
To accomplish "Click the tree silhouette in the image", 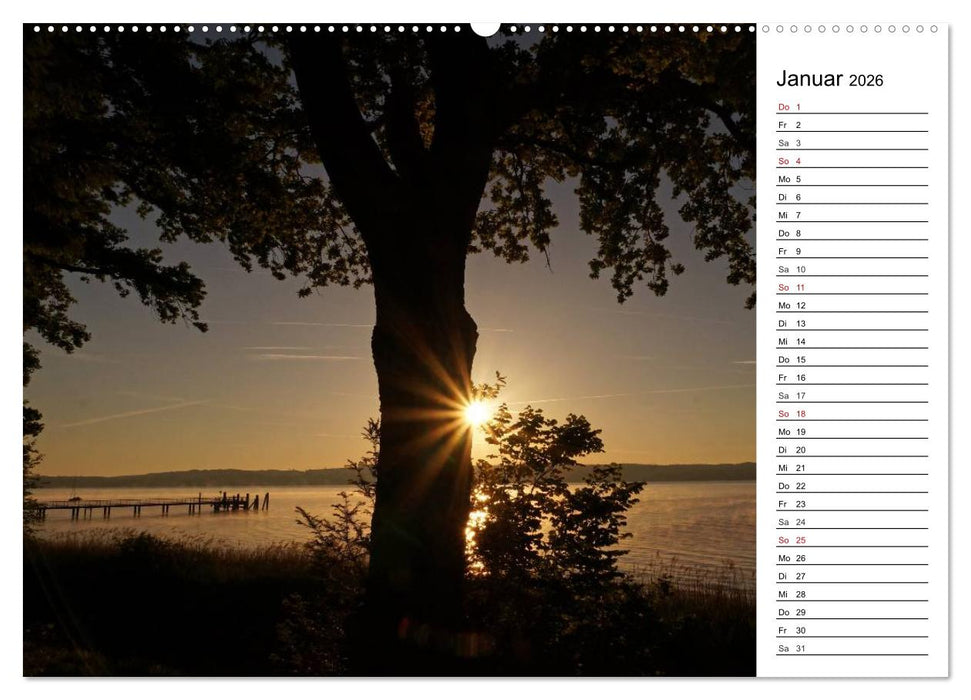I will coord(420,250).
